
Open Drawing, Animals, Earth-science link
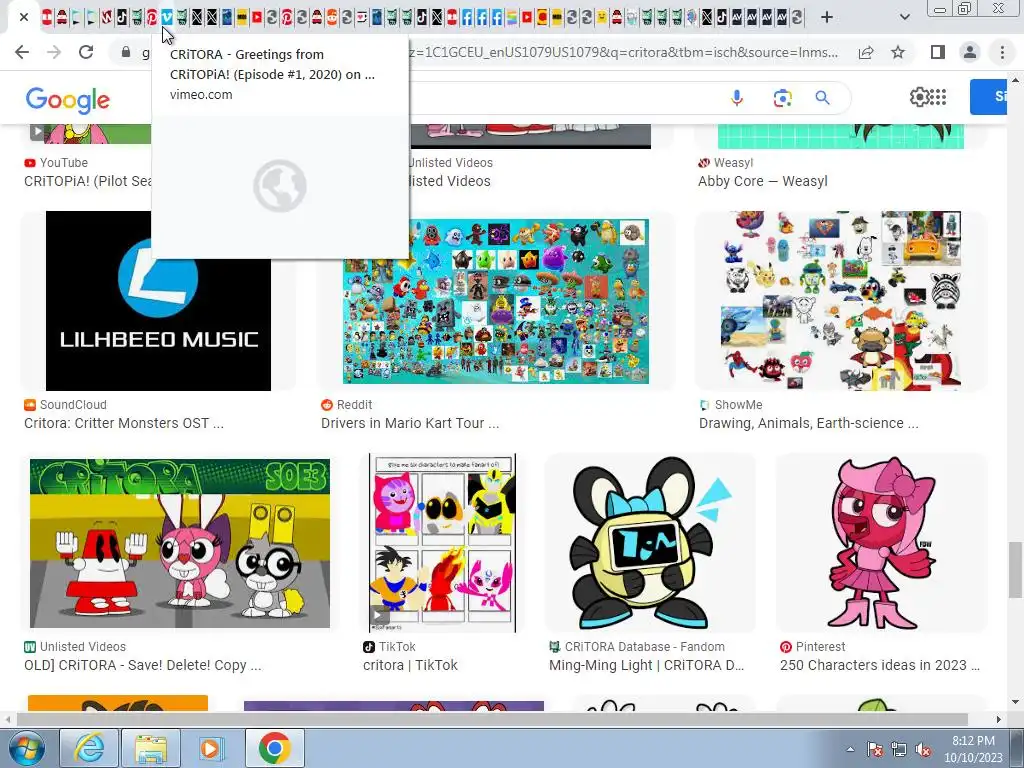[808, 423]
